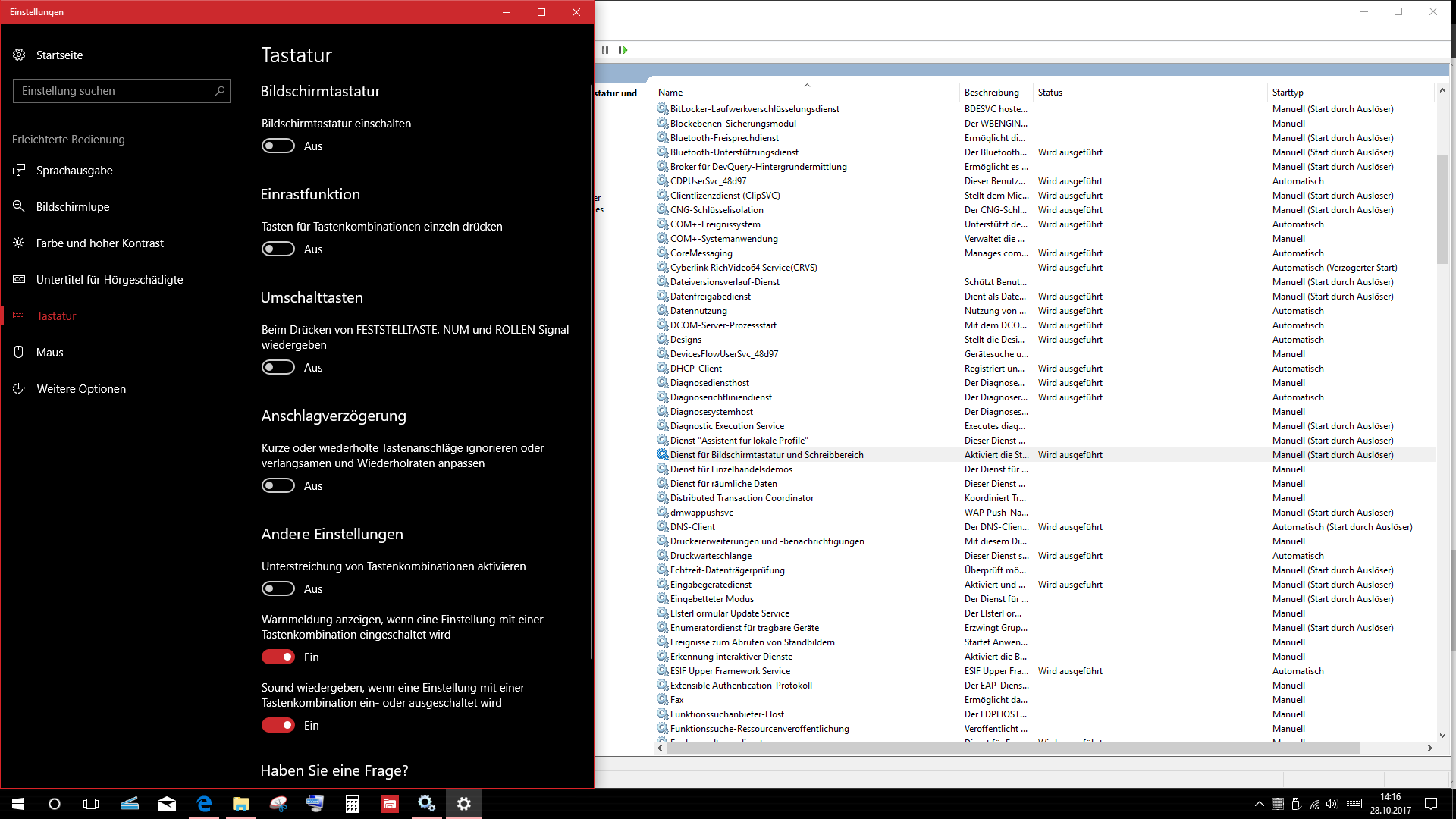The image size is (1456, 819).
Task: Select Dienst für Bildschirmtastatur und Schreibbereich
Action: 1045,454
